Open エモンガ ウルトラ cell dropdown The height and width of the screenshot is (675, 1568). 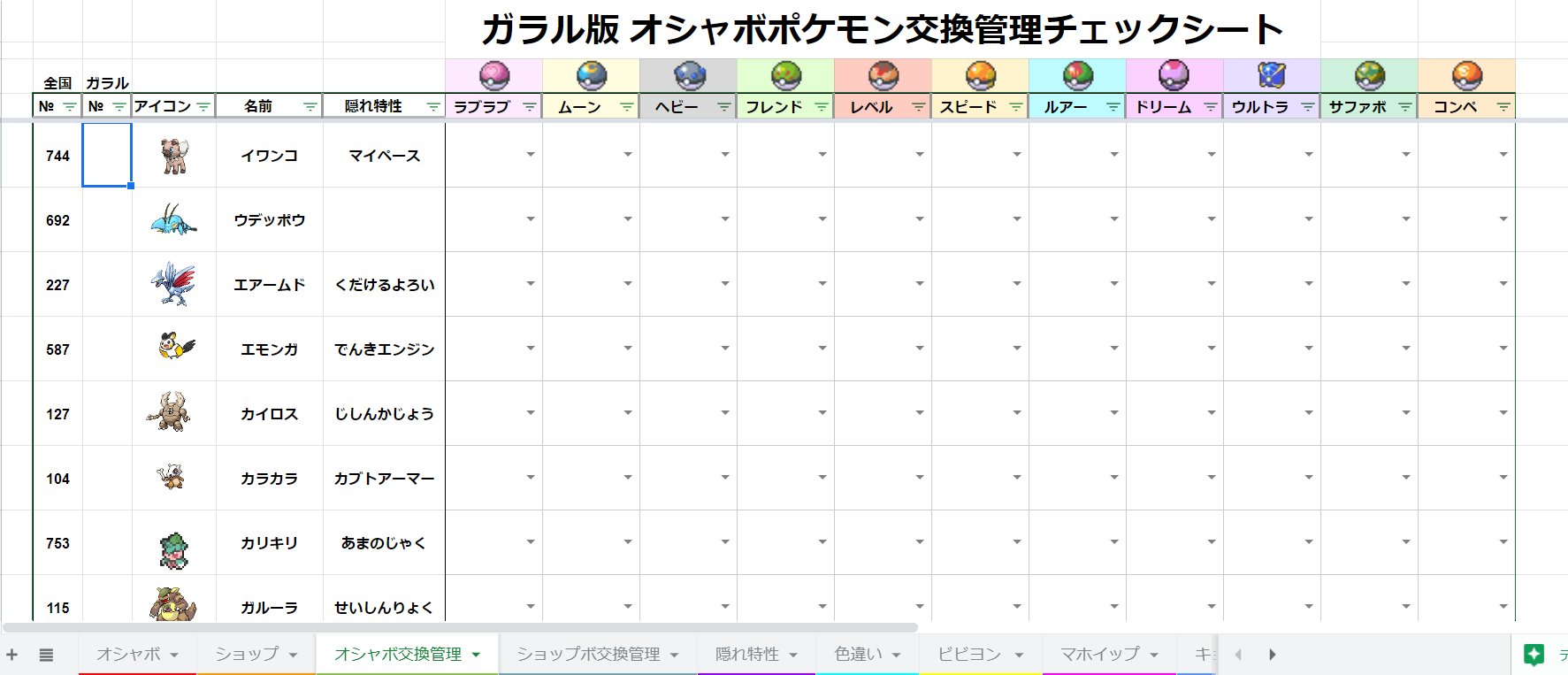click(1309, 349)
